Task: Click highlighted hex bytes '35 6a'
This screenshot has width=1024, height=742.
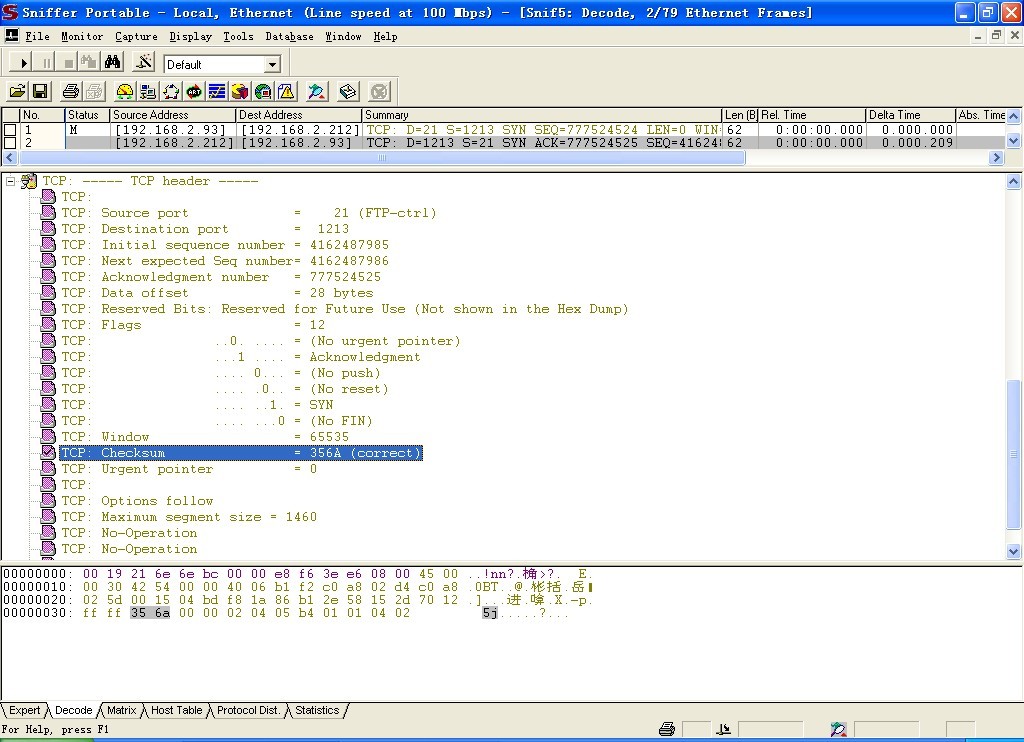Action: tap(150, 613)
